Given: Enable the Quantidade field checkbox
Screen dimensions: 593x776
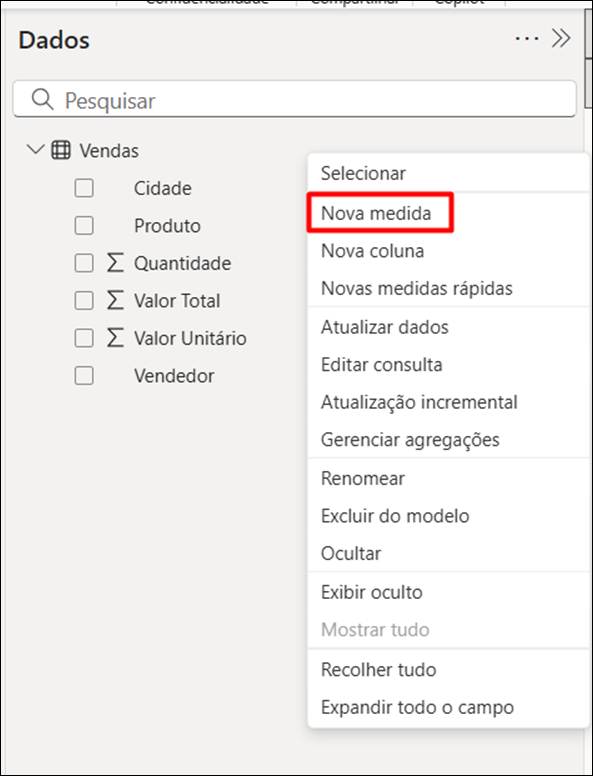Looking at the screenshot, I should 84,263.
